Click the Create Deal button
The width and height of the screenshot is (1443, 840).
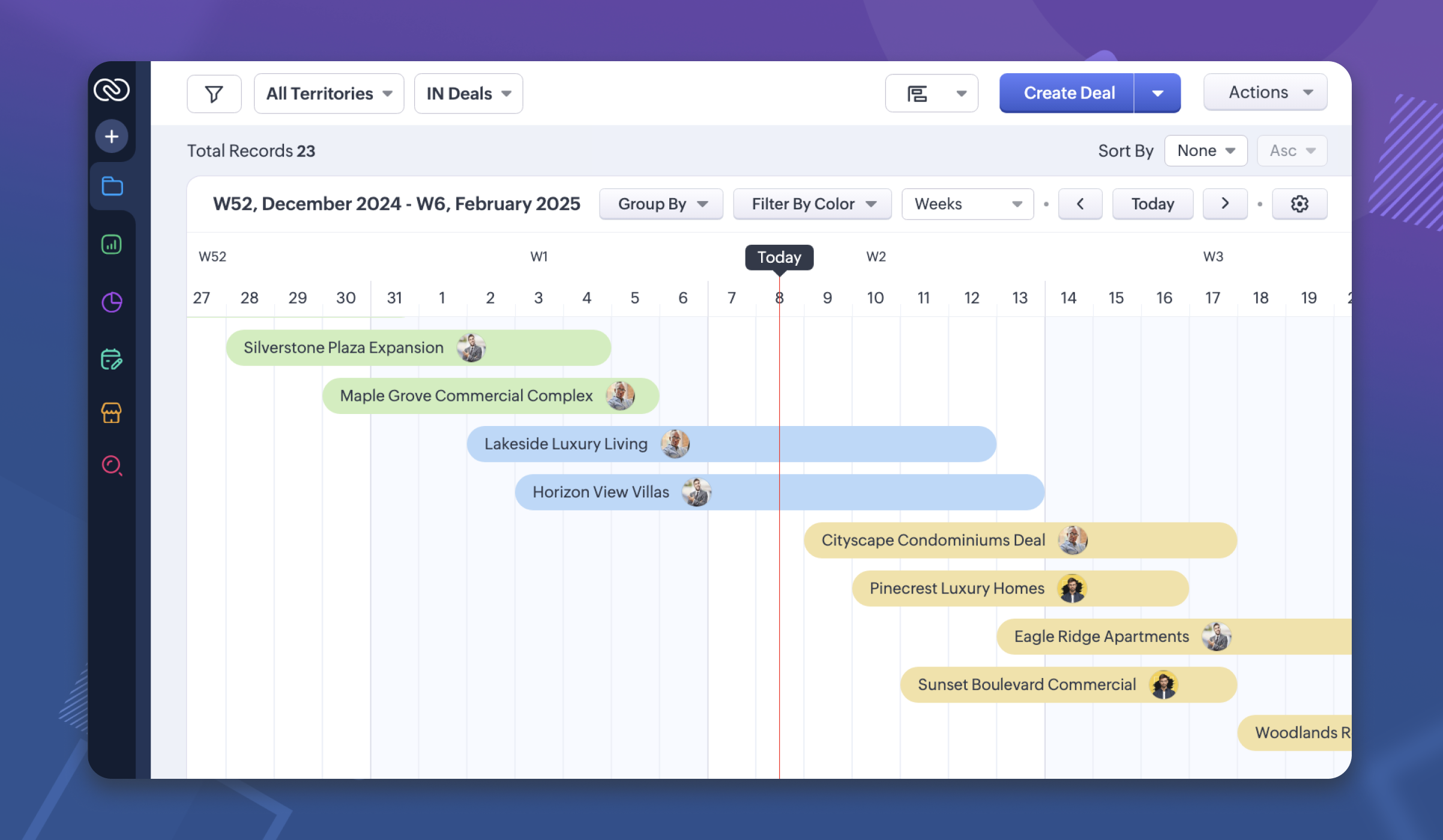click(x=1068, y=94)
